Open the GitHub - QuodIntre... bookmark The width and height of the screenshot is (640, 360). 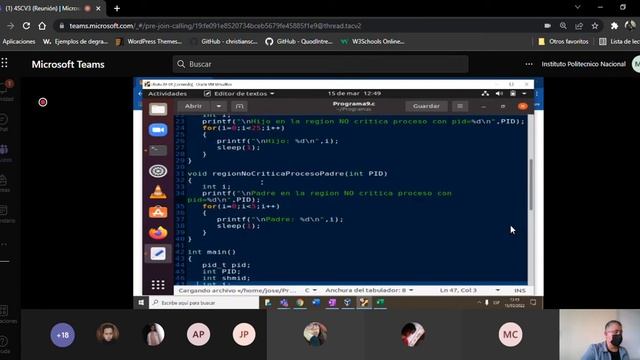point(299,42)
